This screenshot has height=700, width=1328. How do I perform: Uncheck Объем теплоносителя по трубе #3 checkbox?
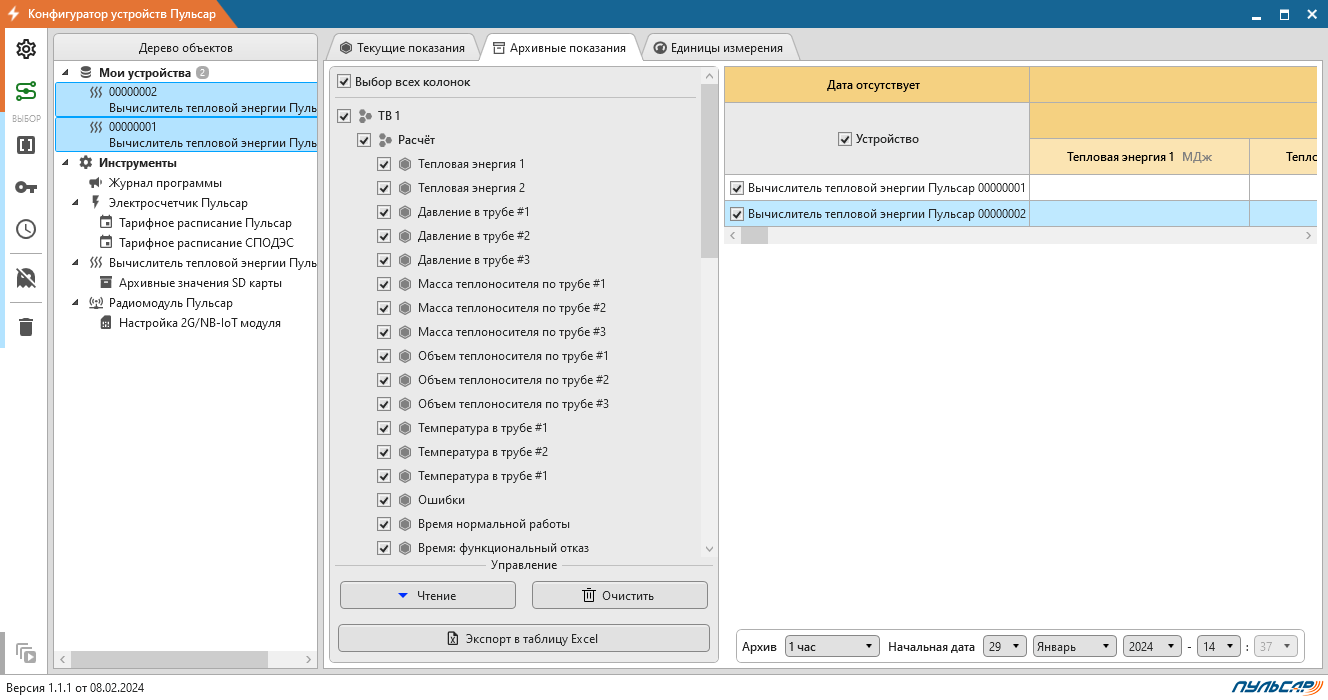(x=384, y=404)
